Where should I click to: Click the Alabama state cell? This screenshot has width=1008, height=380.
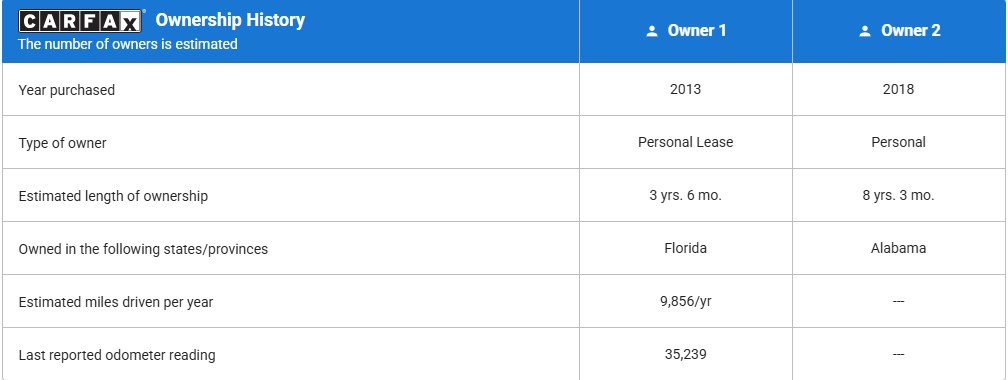tap(898, 248)
